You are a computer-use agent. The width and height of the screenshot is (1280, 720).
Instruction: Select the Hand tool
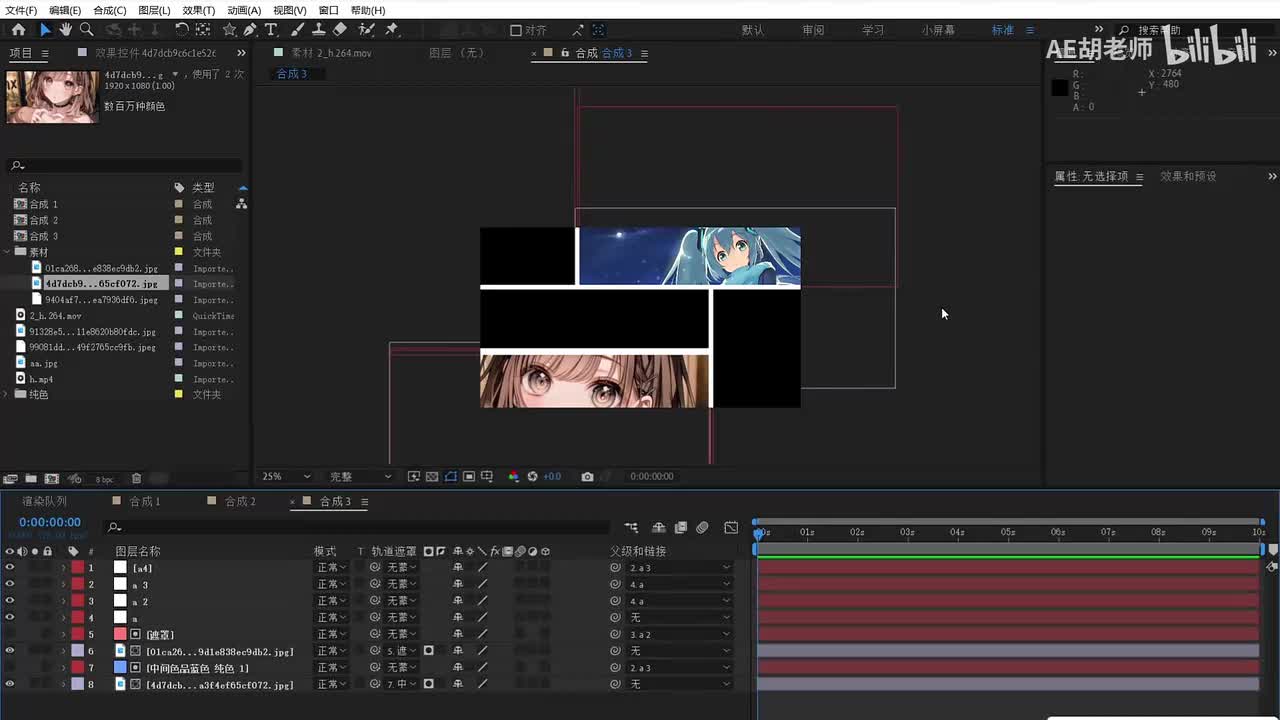(66, 30)
